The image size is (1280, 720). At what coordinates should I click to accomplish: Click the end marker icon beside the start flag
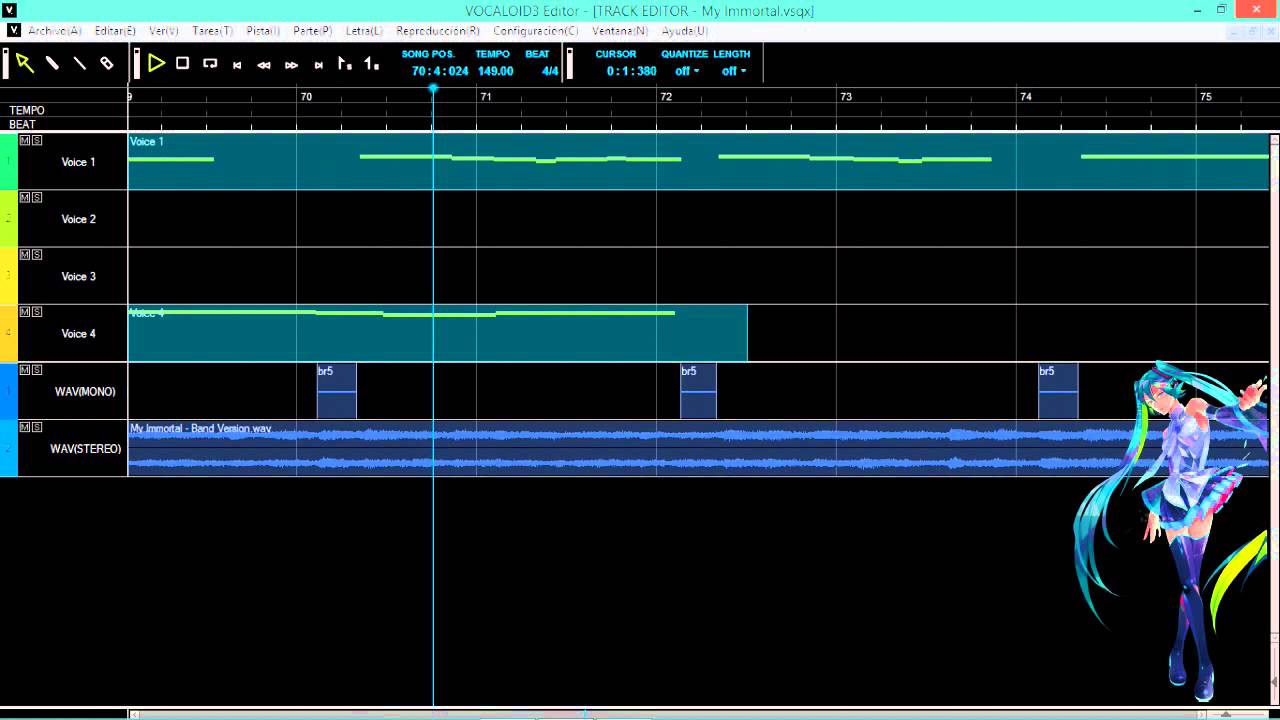pos(371,63)
